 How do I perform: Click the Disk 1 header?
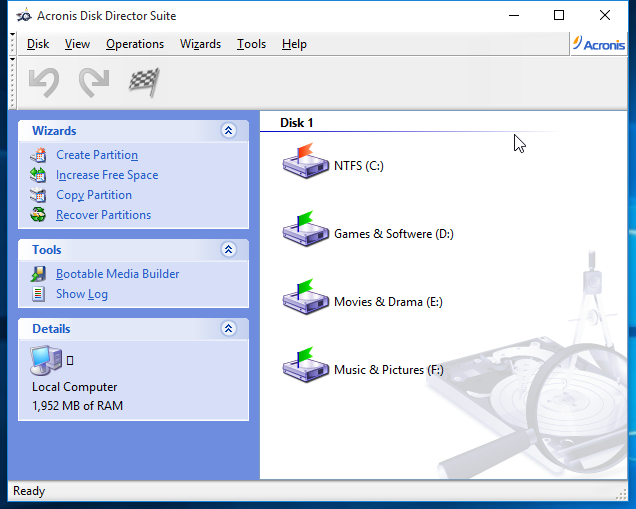297,122
